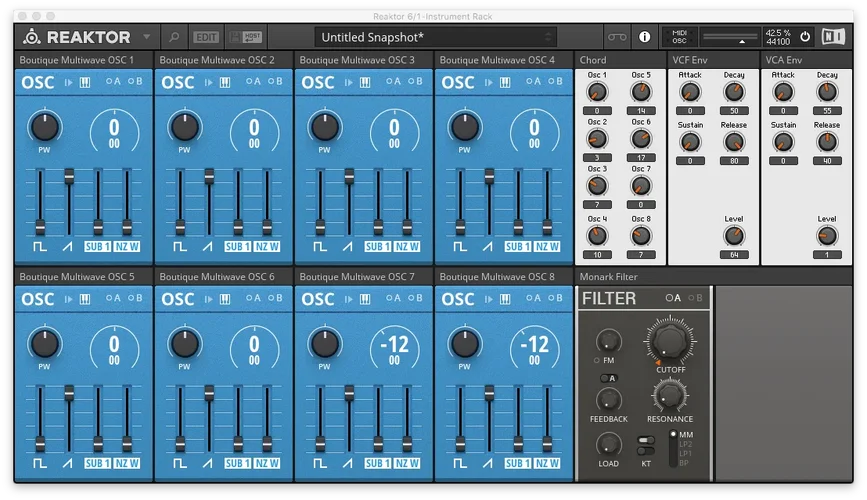Toggle the link/connect icon next to info
Screen dimensions: 867x500
pyautogui.click(x=617, y=37)
